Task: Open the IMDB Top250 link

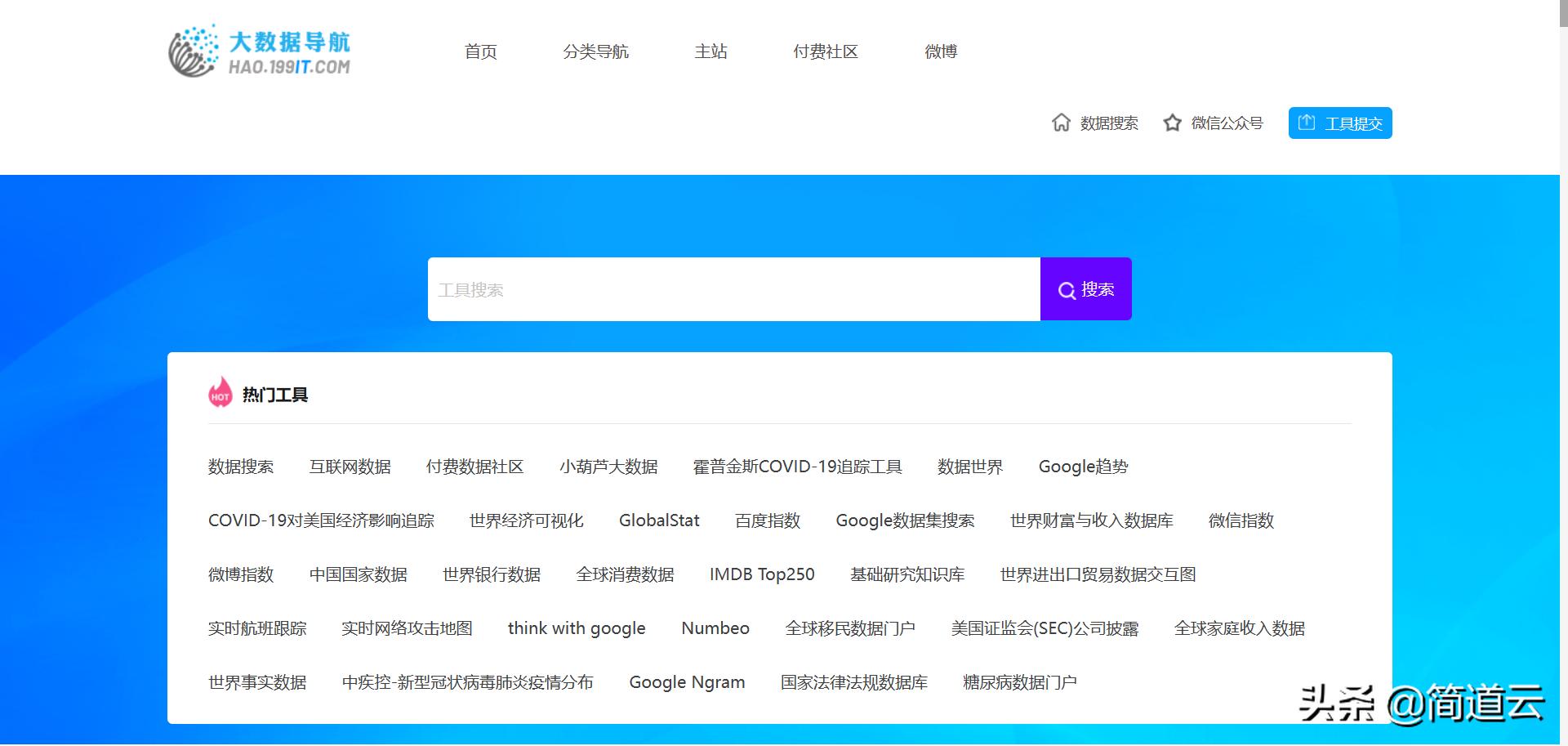Action: (x=761, y=574)
